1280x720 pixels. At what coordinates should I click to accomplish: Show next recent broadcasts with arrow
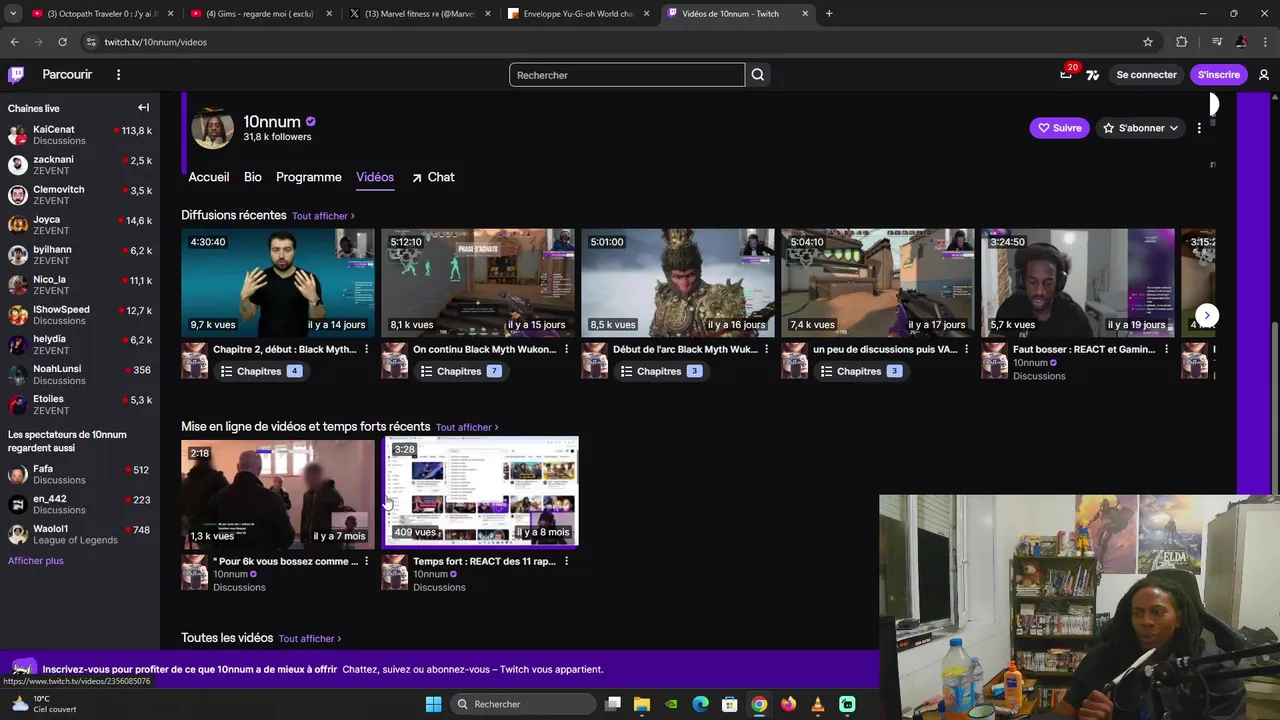click(x=1207, y=315)
